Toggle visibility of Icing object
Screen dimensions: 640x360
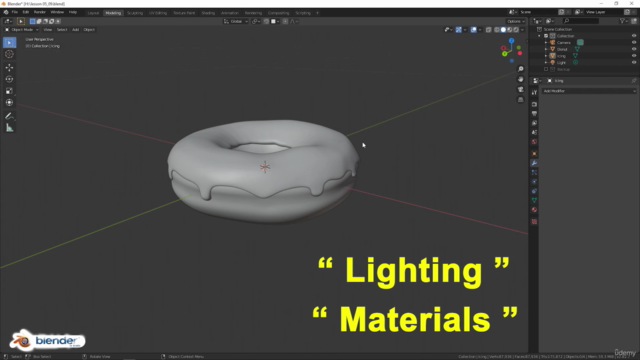634,56
